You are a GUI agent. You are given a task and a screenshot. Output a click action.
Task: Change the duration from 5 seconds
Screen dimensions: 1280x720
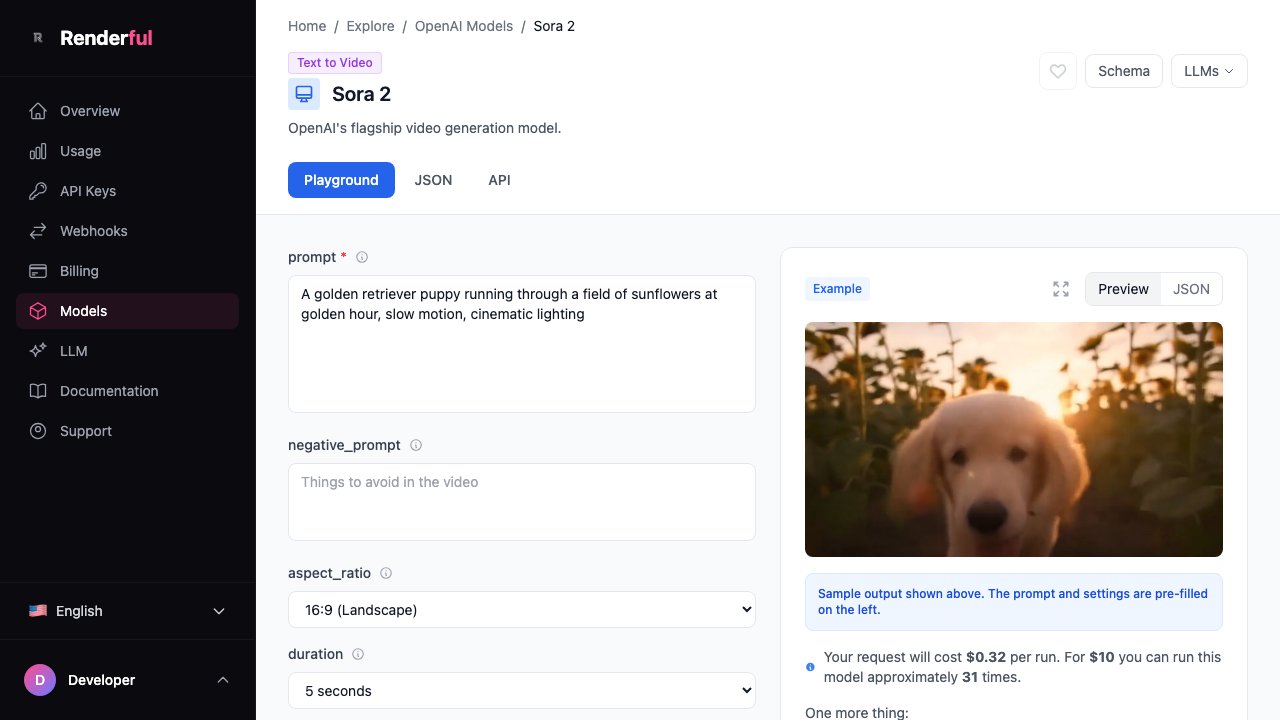(x=521, y=690)
